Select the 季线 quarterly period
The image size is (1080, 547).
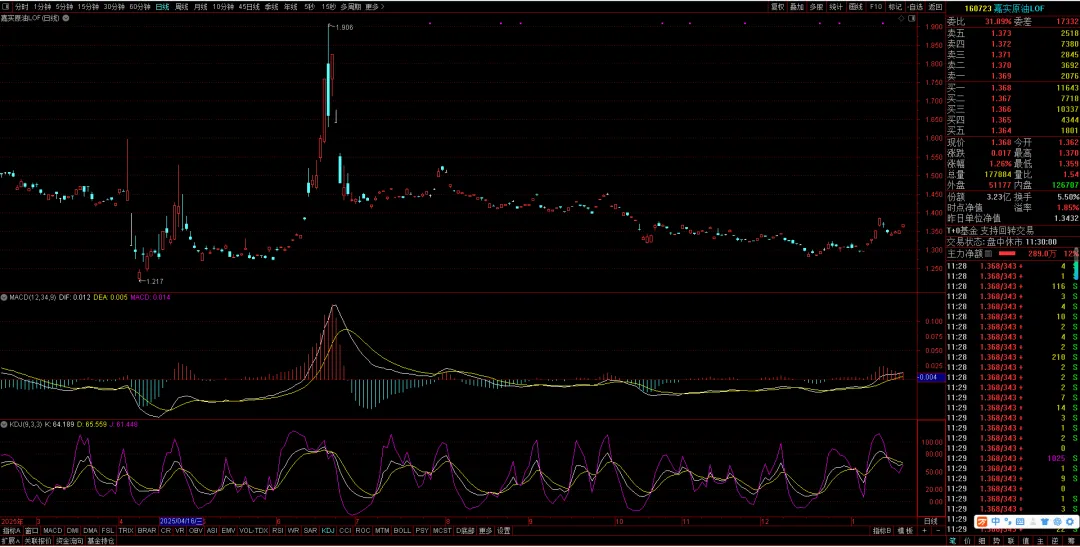(x=271, y=6)
